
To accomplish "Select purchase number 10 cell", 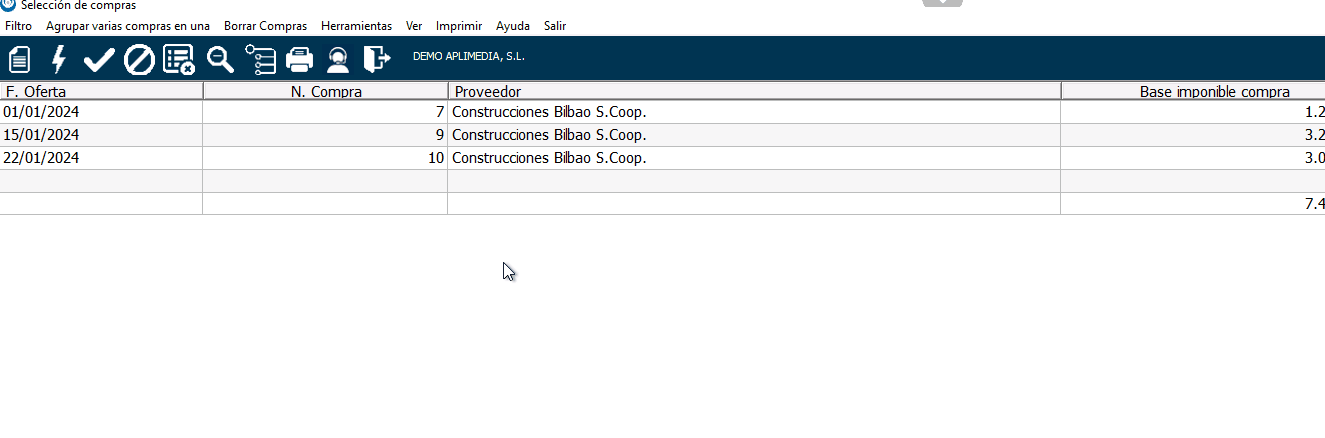I will (x=325, y=158).
